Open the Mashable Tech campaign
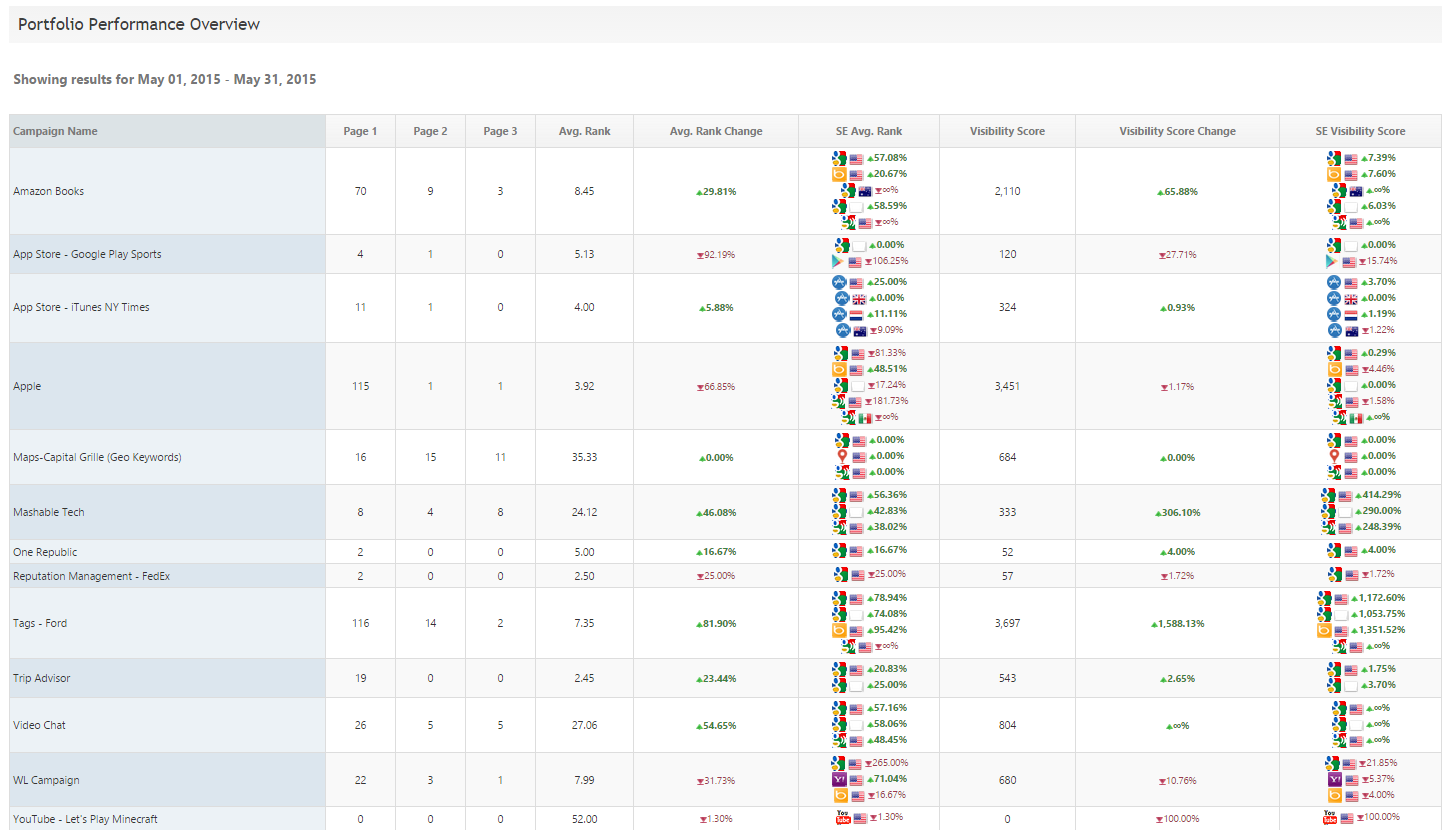1445x830 pixels. (x=49, y=512)
